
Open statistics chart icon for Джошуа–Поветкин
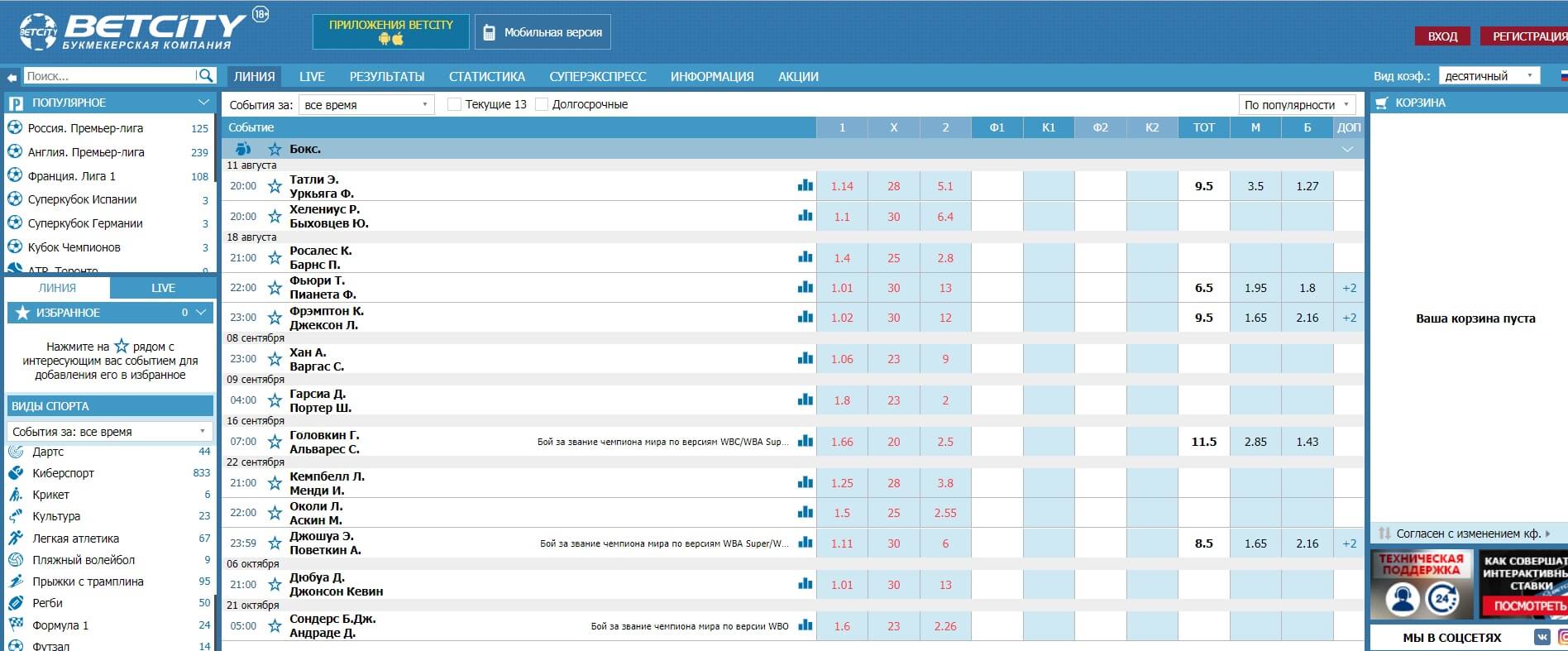(x=806, y=543)
